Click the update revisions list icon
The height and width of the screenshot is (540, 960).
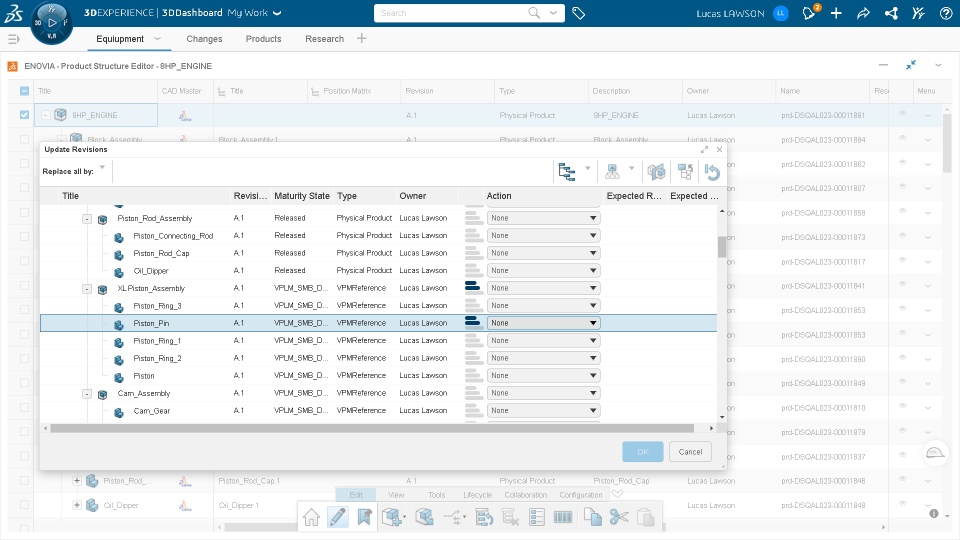pyautogui.click(x=484, y=517)
